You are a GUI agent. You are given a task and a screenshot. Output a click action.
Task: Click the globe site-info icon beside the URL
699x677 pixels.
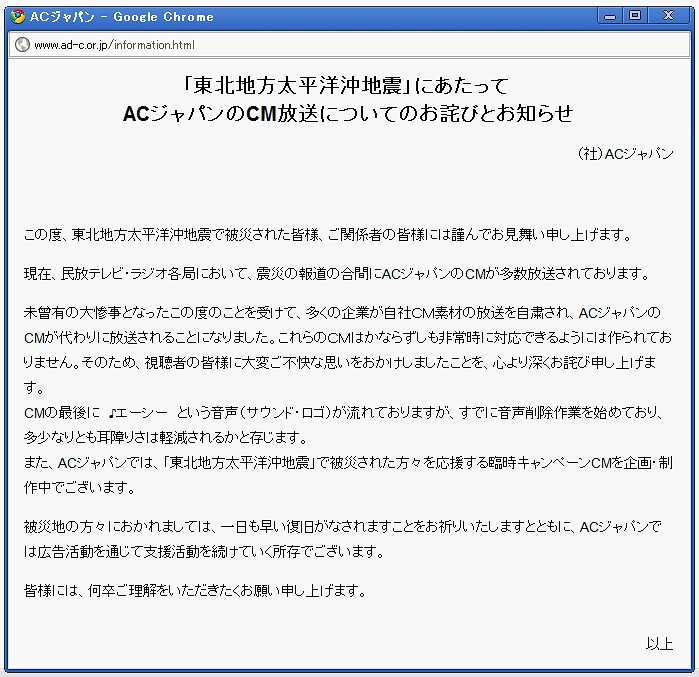(22, 45)
